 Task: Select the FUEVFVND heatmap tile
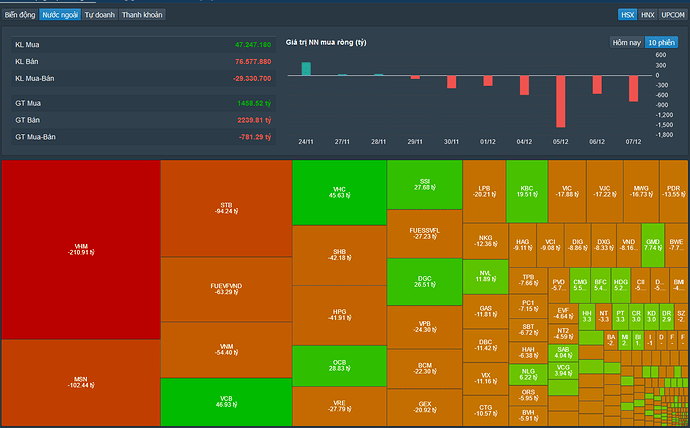point(226,289)
